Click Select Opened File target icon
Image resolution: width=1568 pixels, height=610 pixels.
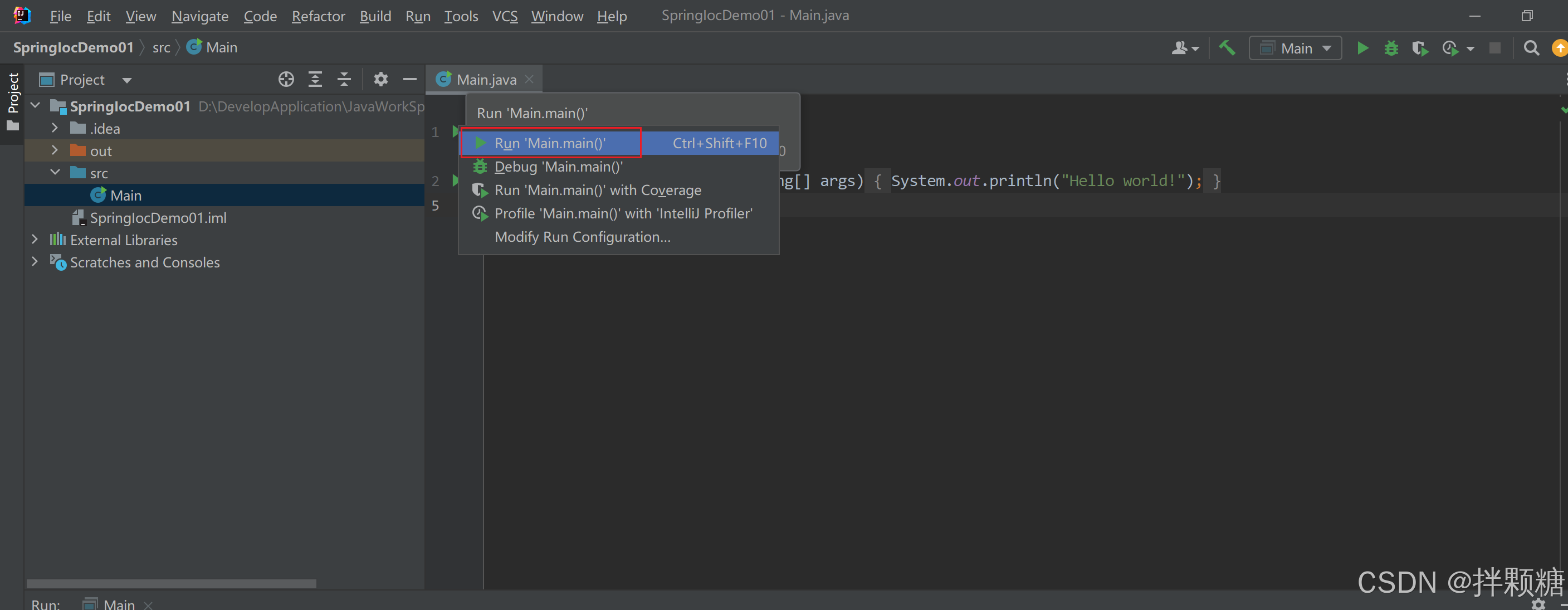point(286,80)
